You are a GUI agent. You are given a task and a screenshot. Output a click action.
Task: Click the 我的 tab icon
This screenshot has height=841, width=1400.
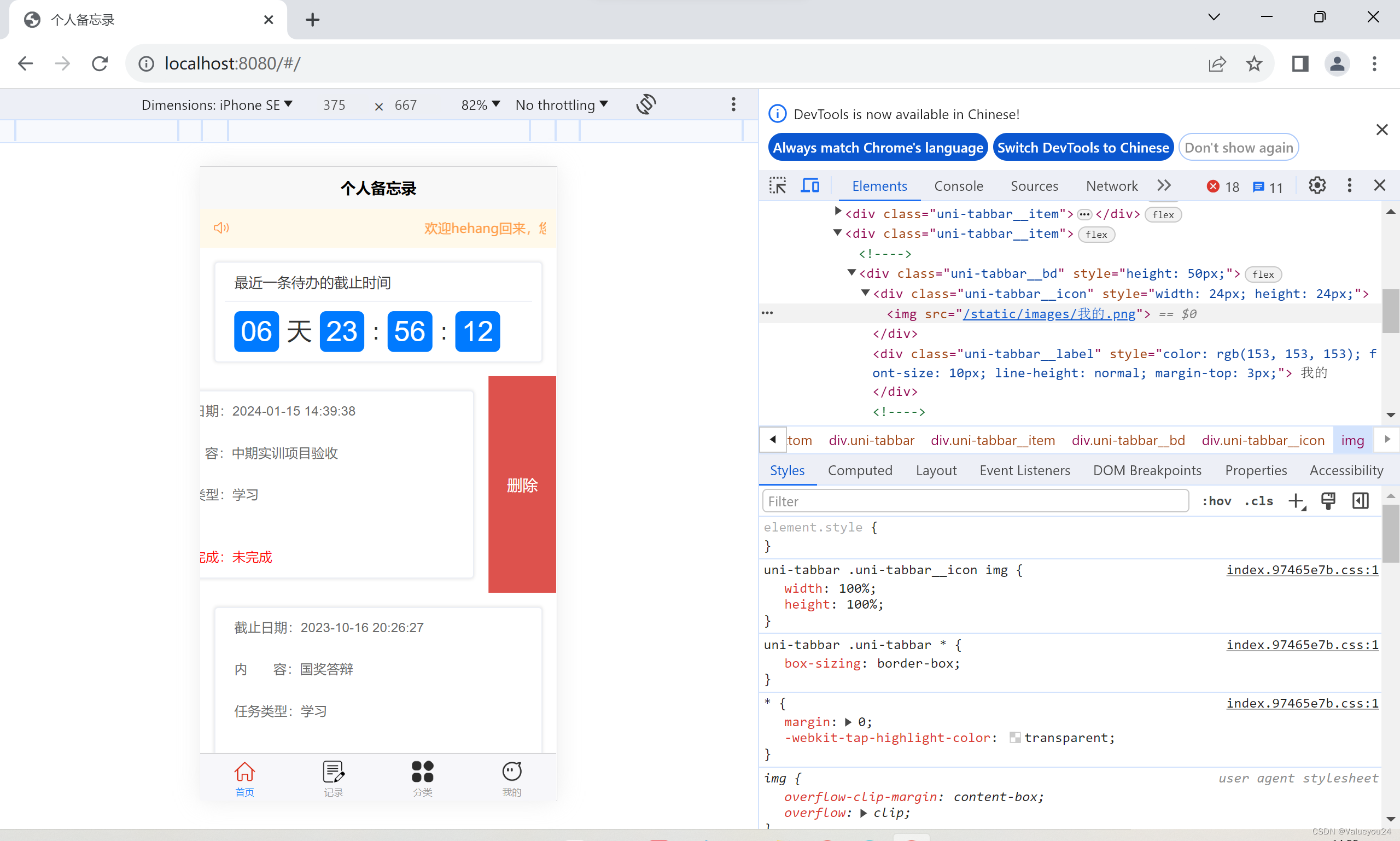511,772
